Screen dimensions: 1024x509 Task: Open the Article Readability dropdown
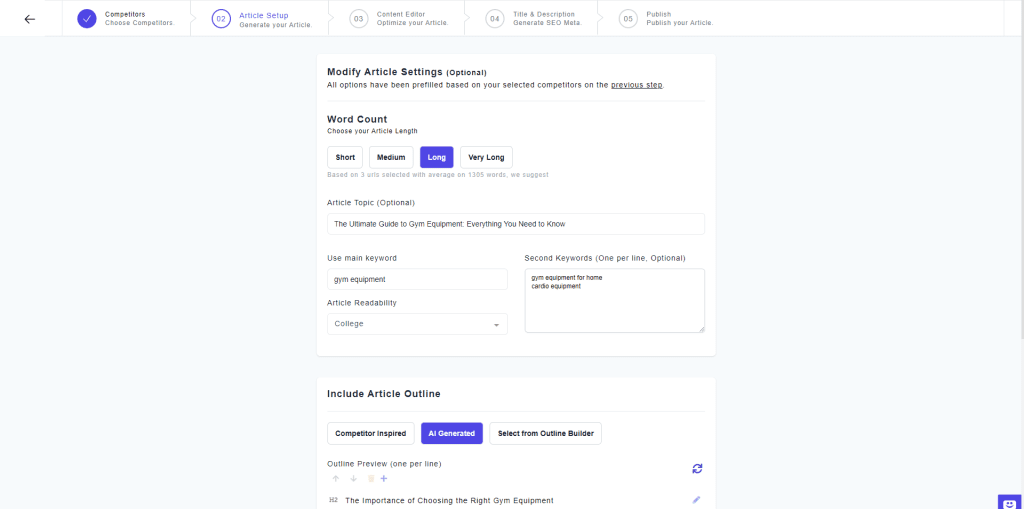(417, 324)
